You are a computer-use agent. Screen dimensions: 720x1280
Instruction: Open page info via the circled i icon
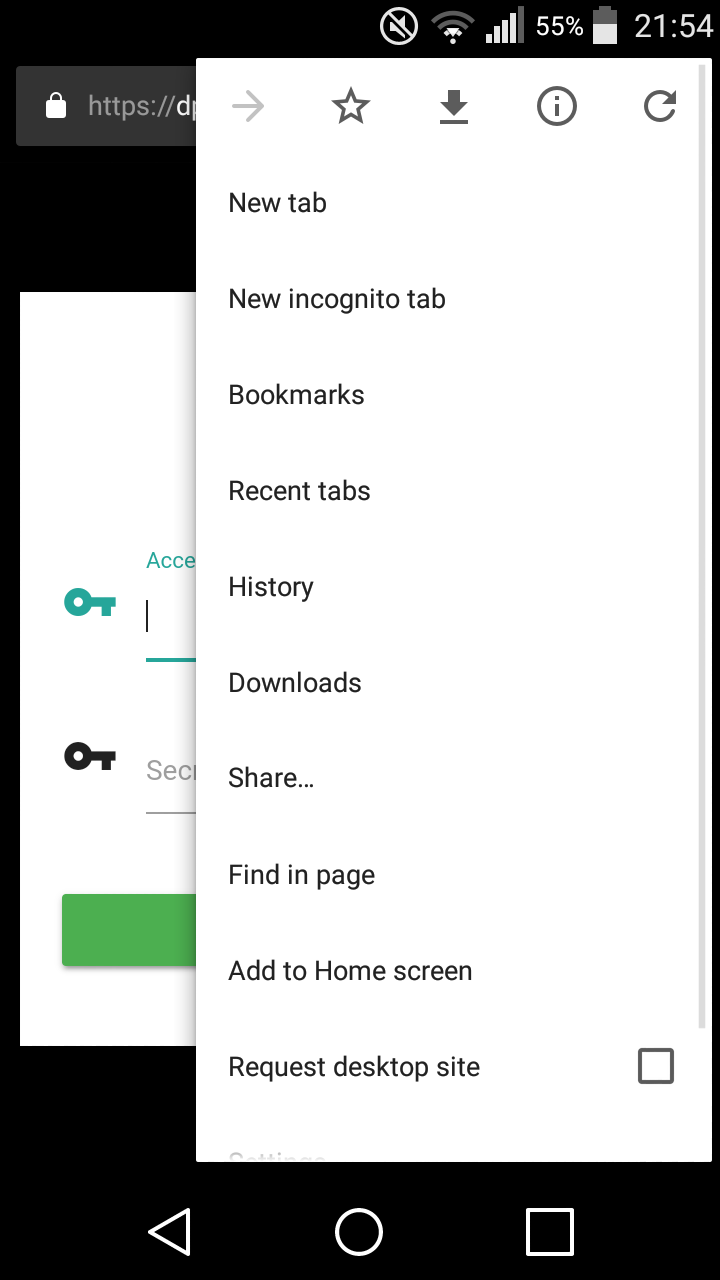click(x=557, y=106)
